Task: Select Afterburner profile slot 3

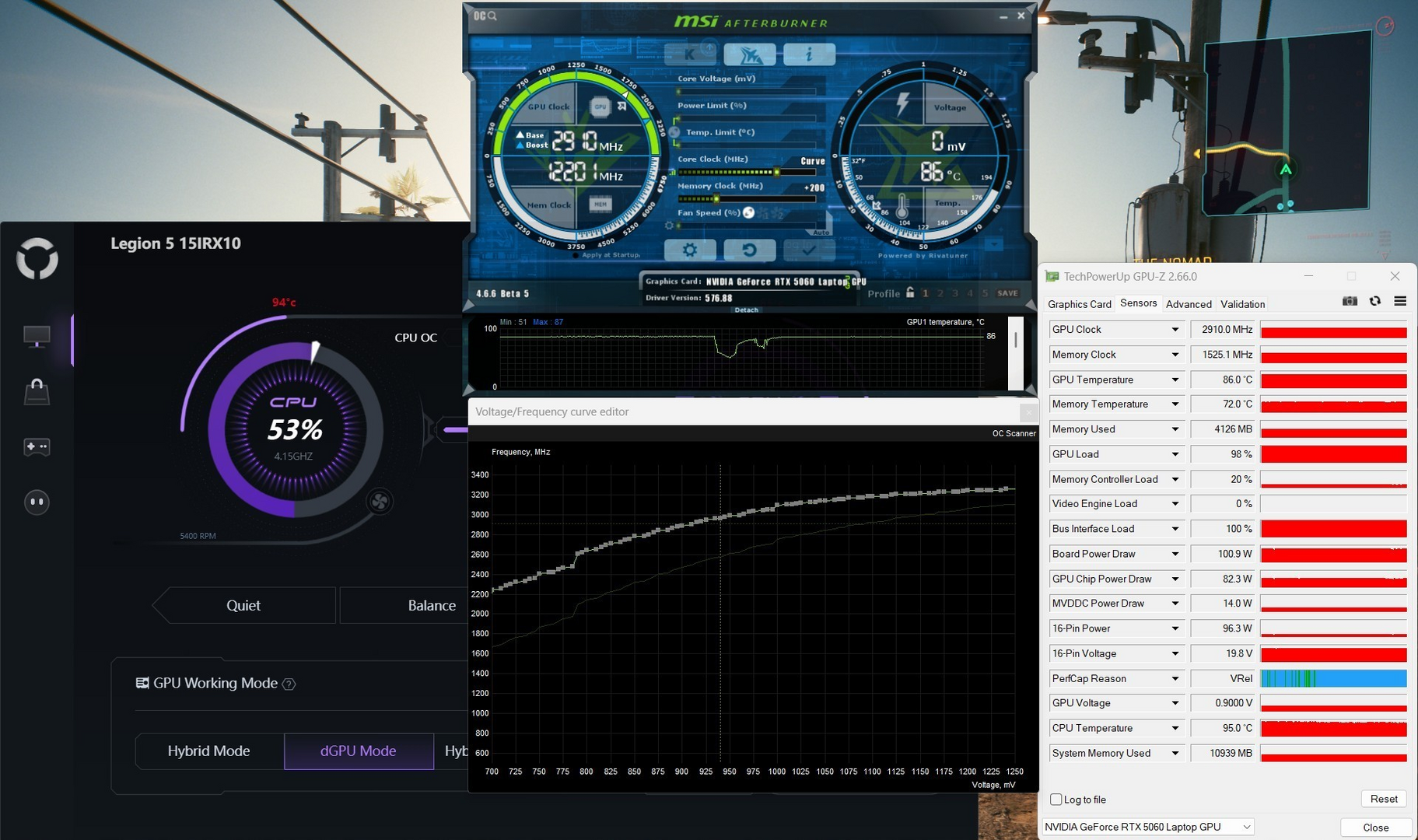Action: click(x=955, y=293)
